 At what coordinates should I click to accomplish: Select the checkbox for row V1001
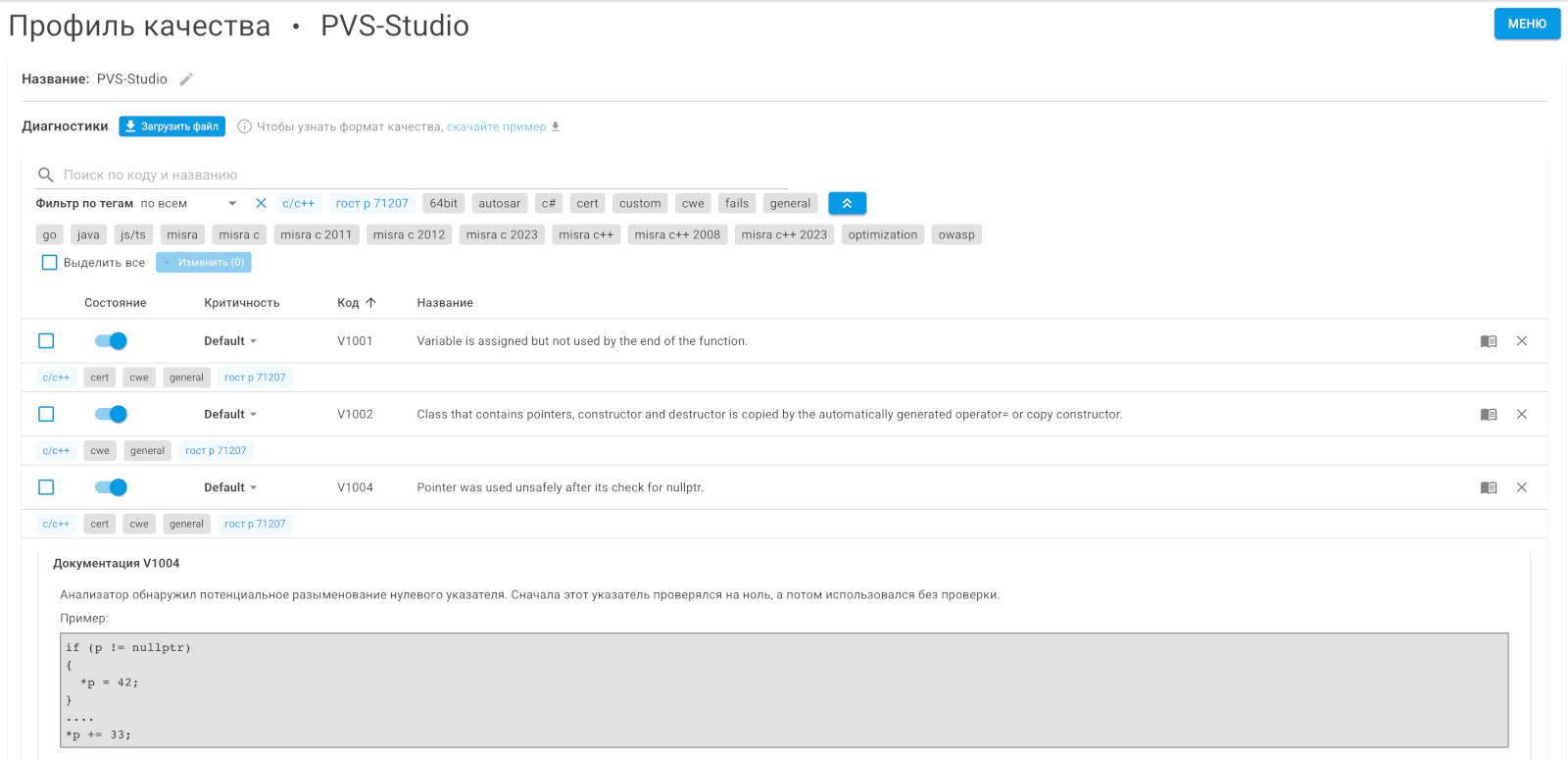[x=46, y=341]
